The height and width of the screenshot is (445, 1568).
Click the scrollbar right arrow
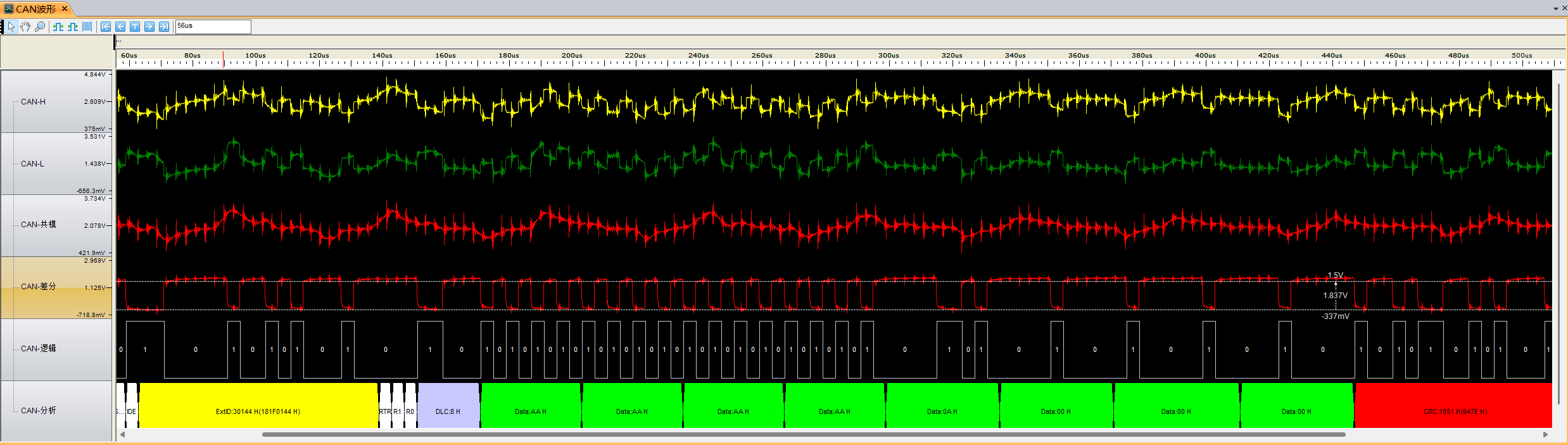tap(1545, 434)
